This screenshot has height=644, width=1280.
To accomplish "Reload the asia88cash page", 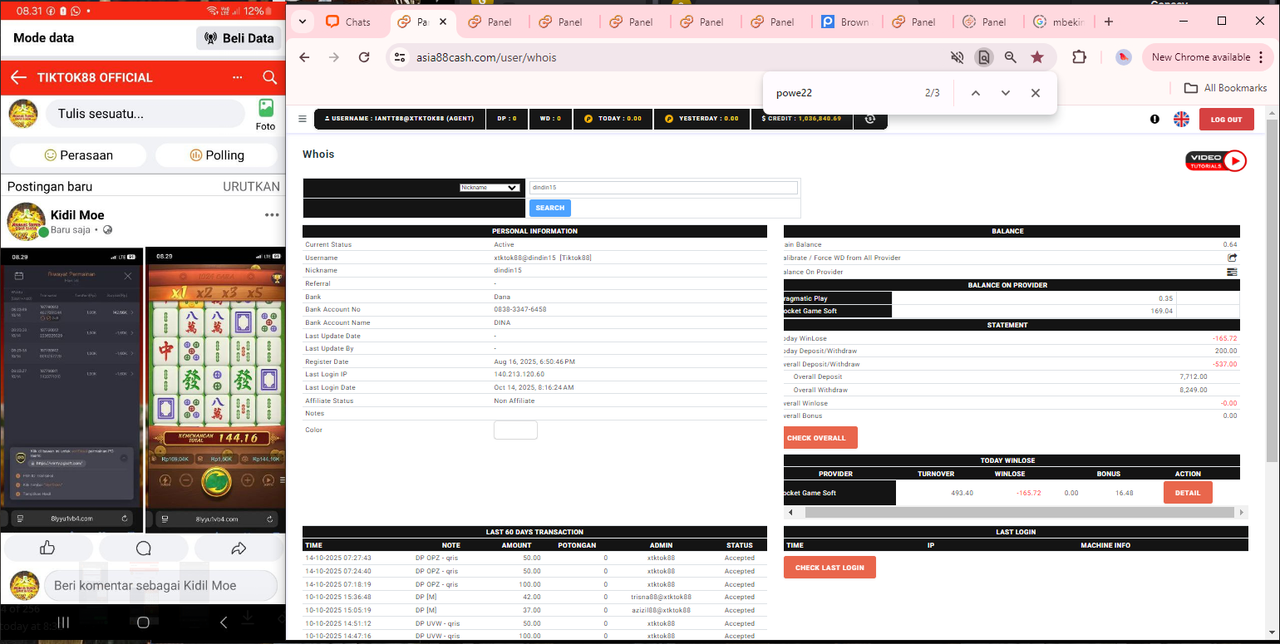I will 364,57.
